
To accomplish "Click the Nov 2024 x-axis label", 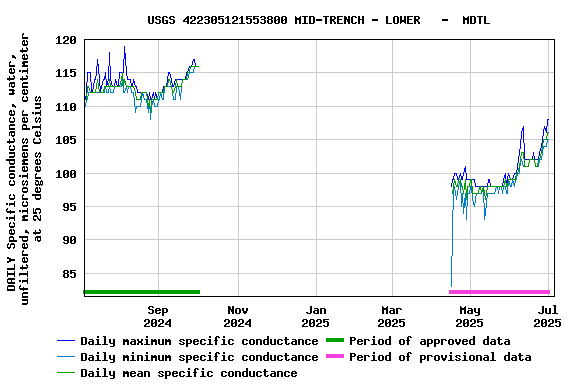I will click(238, 317).
